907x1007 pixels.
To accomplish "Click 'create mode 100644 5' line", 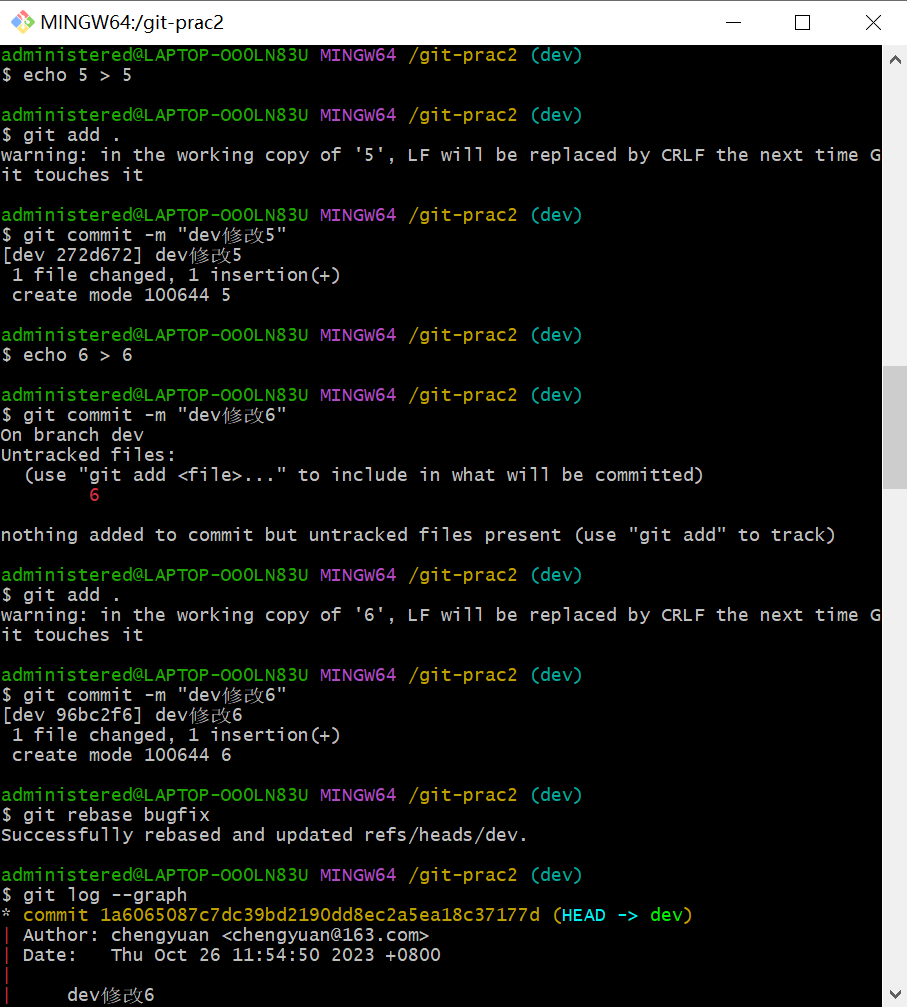I will click(121, 295).
